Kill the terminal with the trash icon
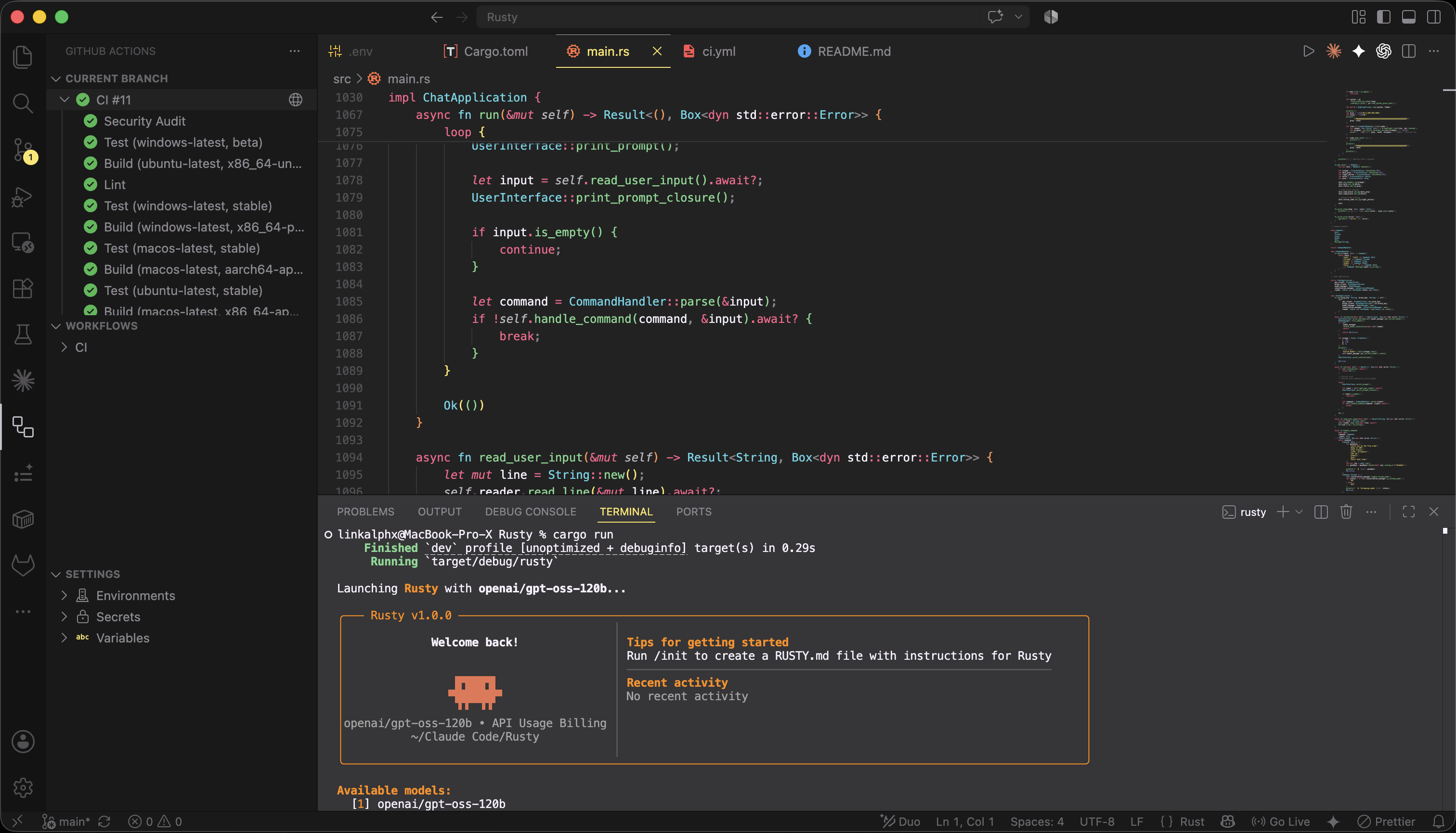Viewport: 1456px width, 833px height. (x=1346, y=512)
